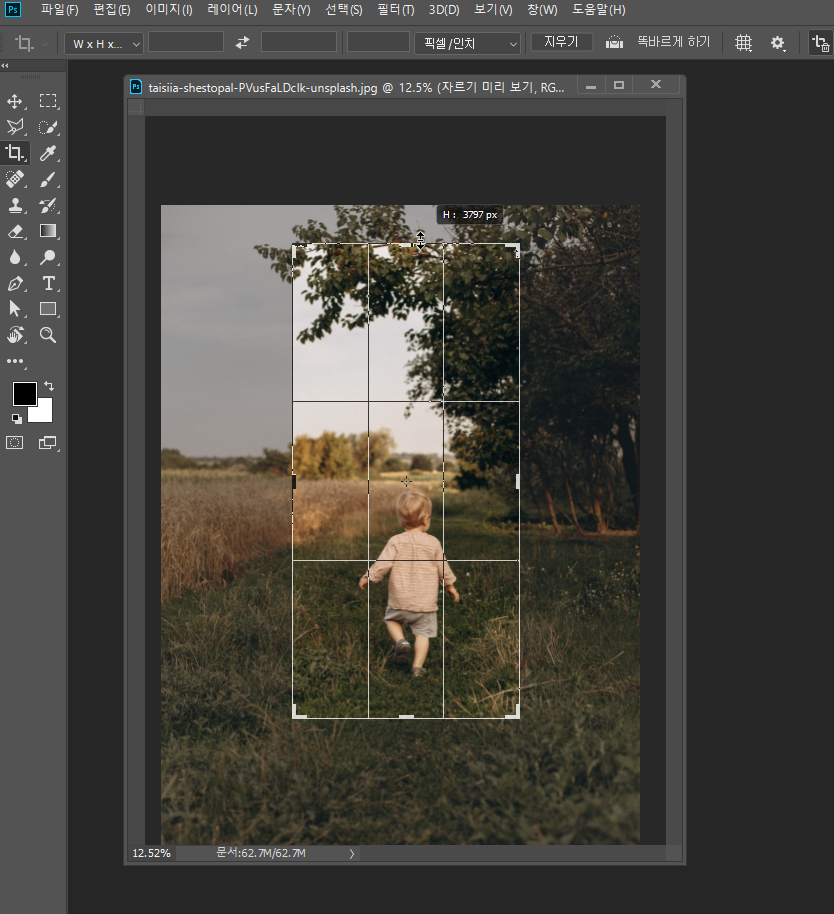Open the Edit Toolbar ellipsis menu
Viewport: 834px width, 914px height.
[x=15, y=361]
